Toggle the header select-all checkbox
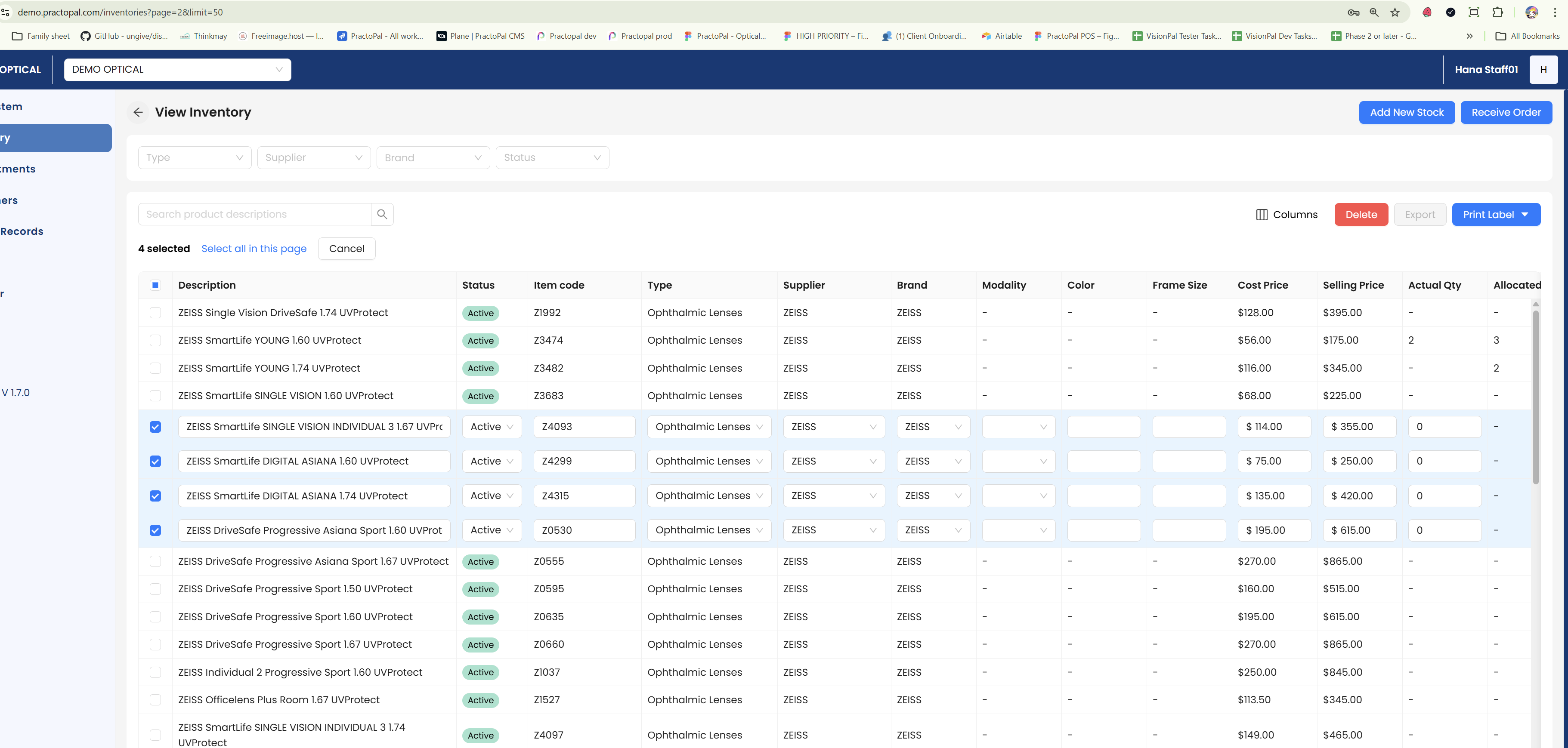Viewport: 1568px width, 748px height. click(x=155, y=285)
